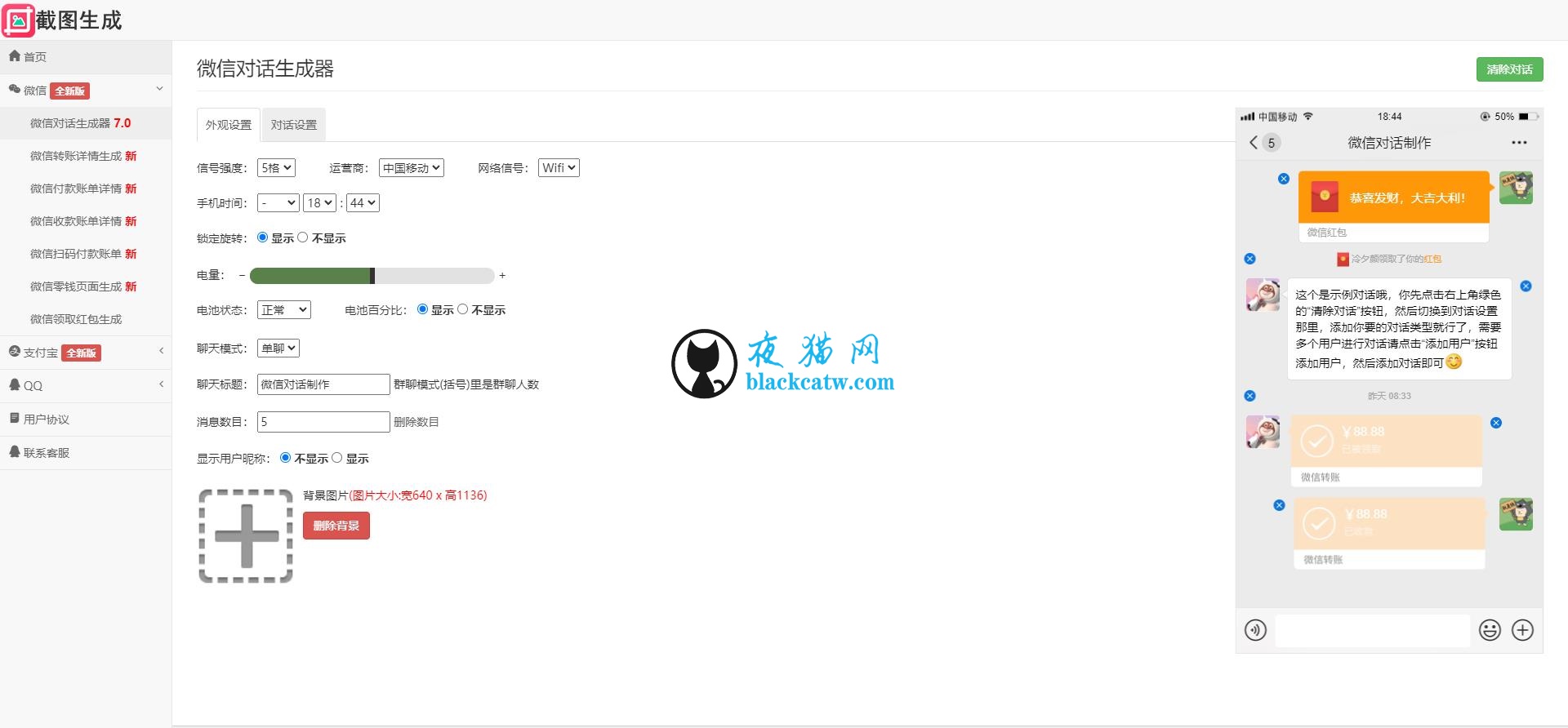
Task: Delete the received transfer message
Action: point(1496,423)
